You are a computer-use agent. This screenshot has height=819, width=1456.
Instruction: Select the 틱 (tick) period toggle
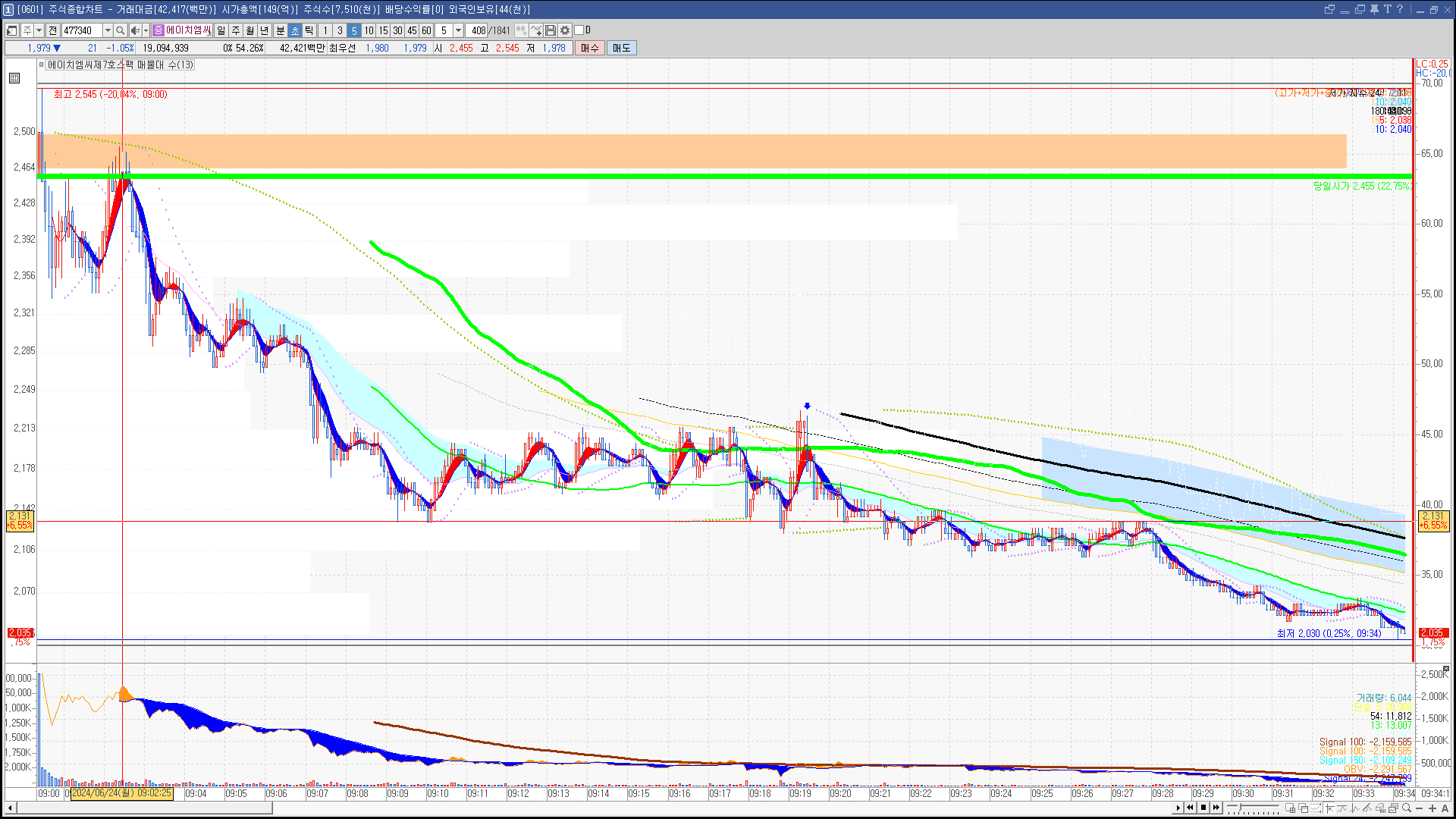click(x=309, y=30)
